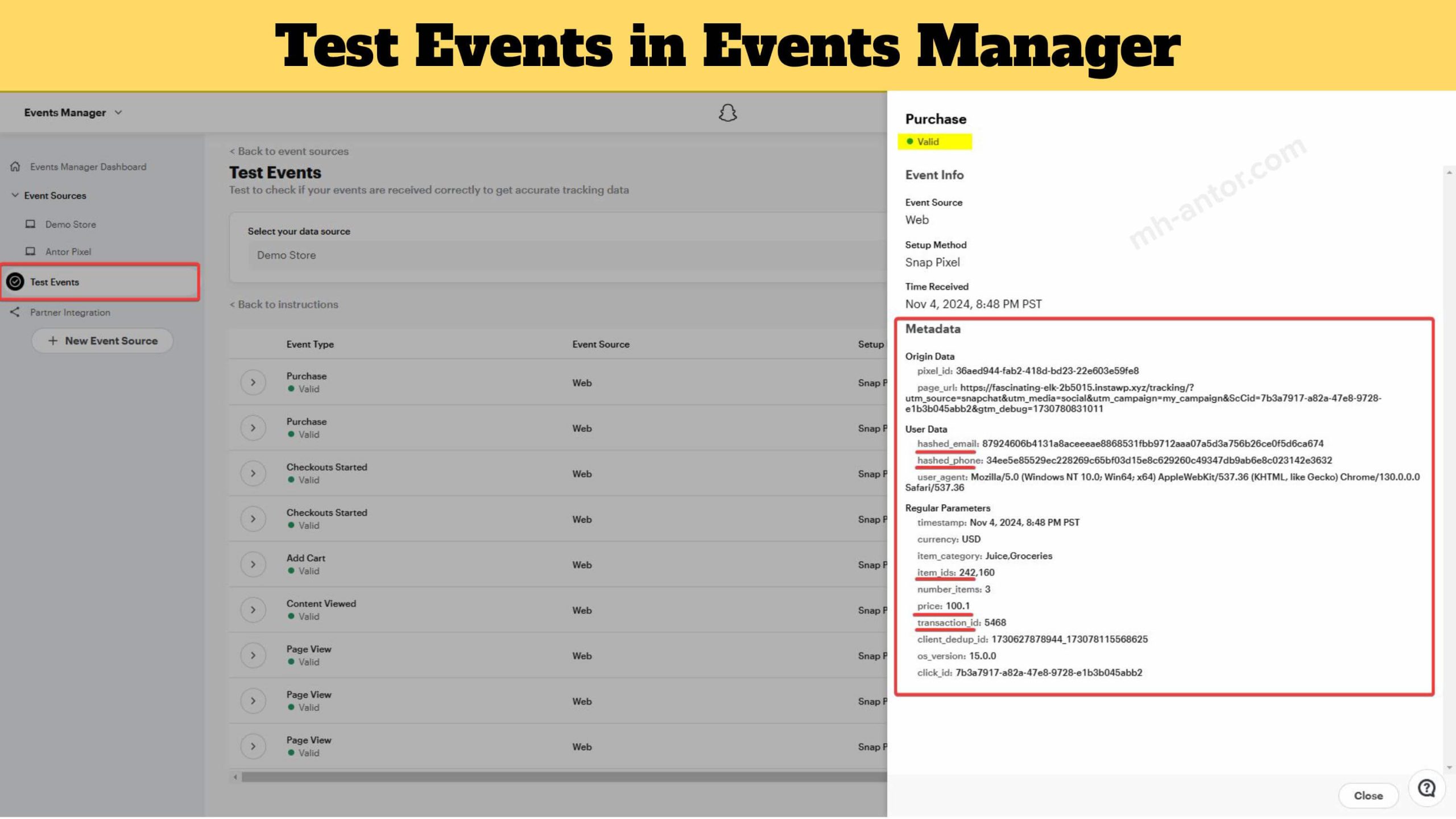
Task: Click the New Event Source button
Action: click(102, 341)
